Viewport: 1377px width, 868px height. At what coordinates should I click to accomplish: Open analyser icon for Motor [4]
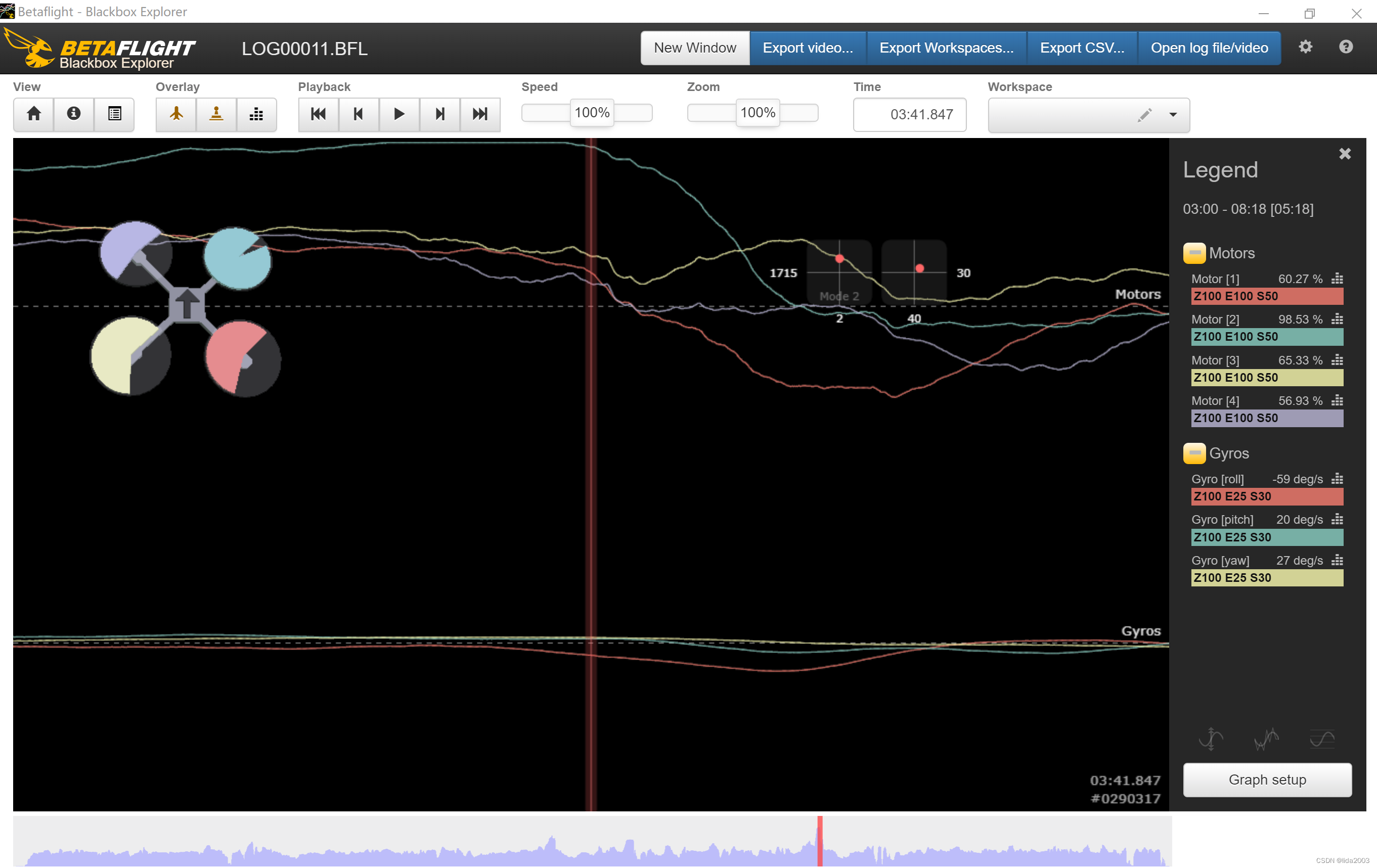pyautogui.click(x=1337, y=400)
